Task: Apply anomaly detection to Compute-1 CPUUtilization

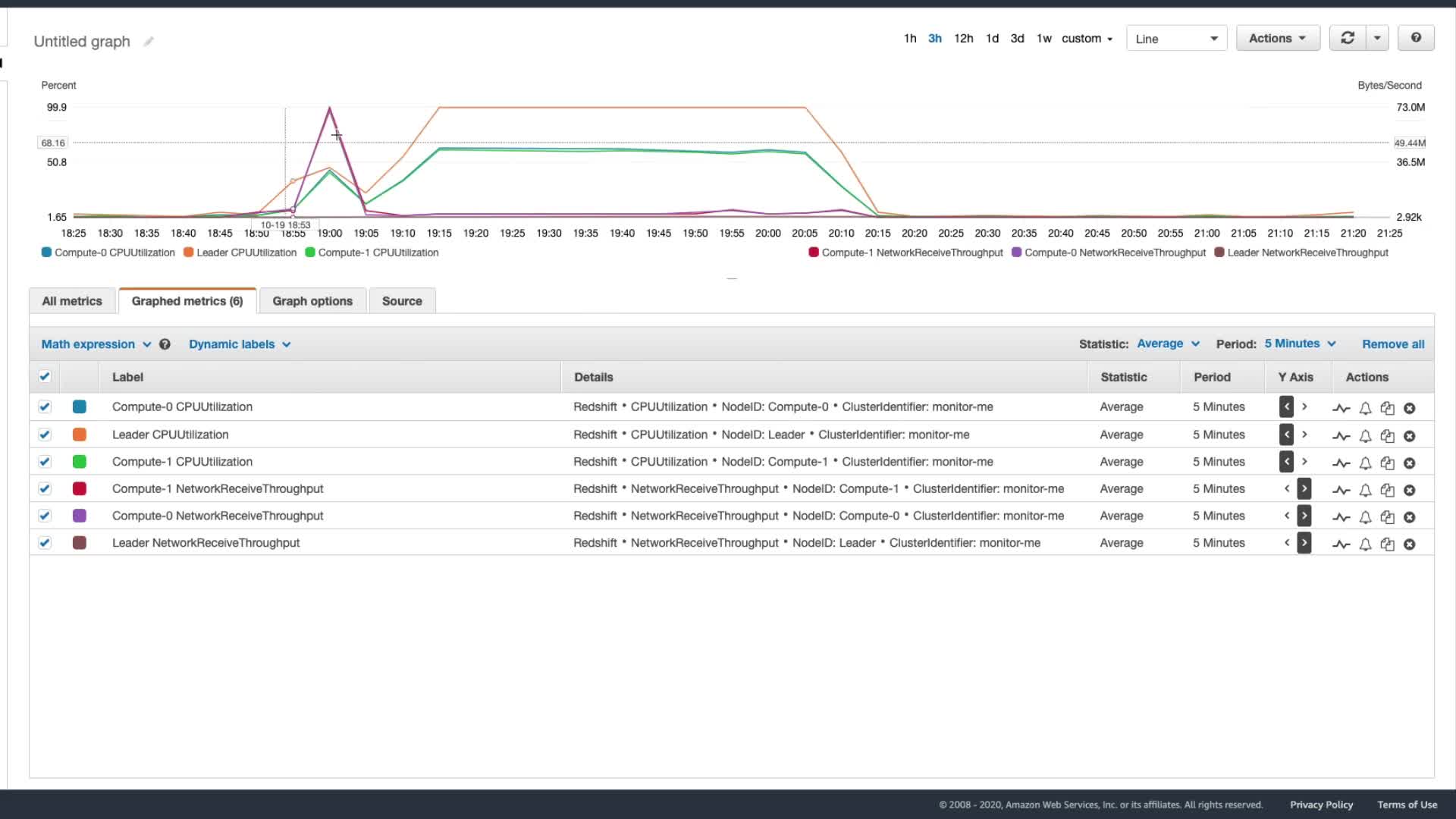Action: click(1341, 463)
